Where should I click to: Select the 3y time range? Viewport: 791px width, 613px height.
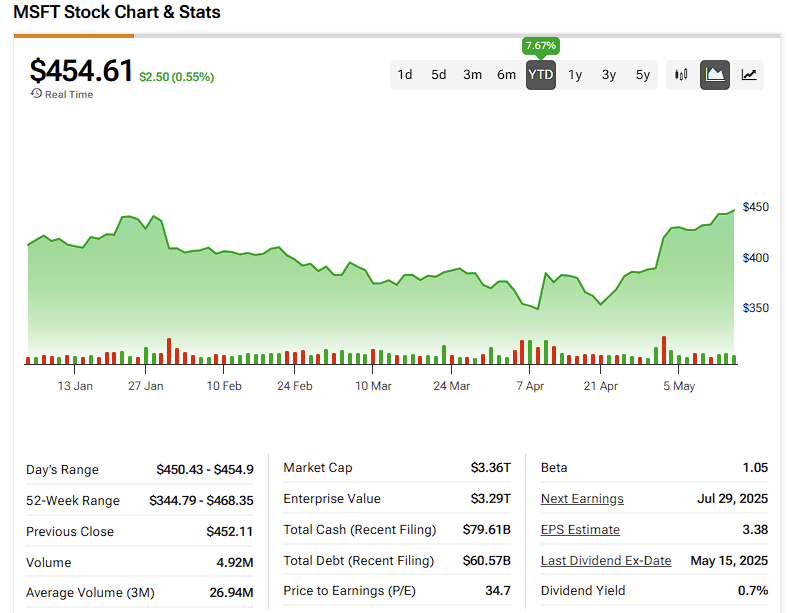609,75
